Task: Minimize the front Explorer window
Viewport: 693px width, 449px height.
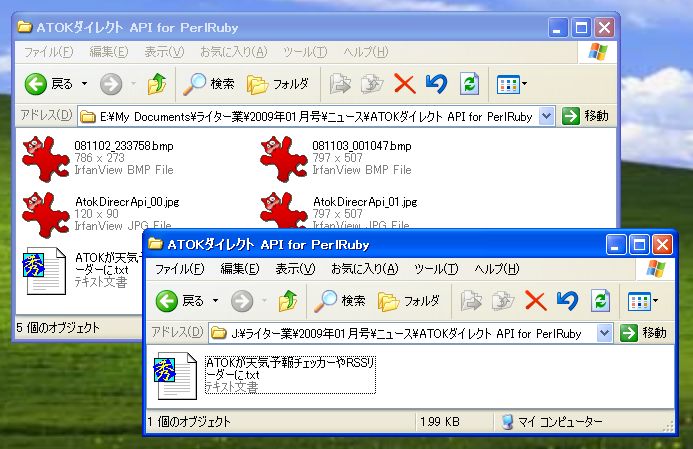Action: [x=616, y=245]
